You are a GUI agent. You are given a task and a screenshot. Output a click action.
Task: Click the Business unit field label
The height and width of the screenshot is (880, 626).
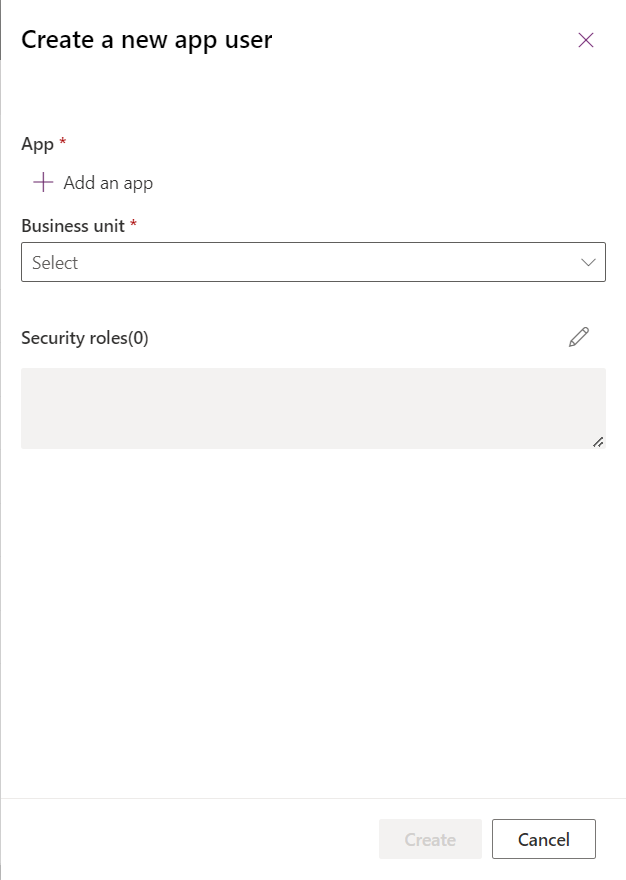click(x=73, y=226)
